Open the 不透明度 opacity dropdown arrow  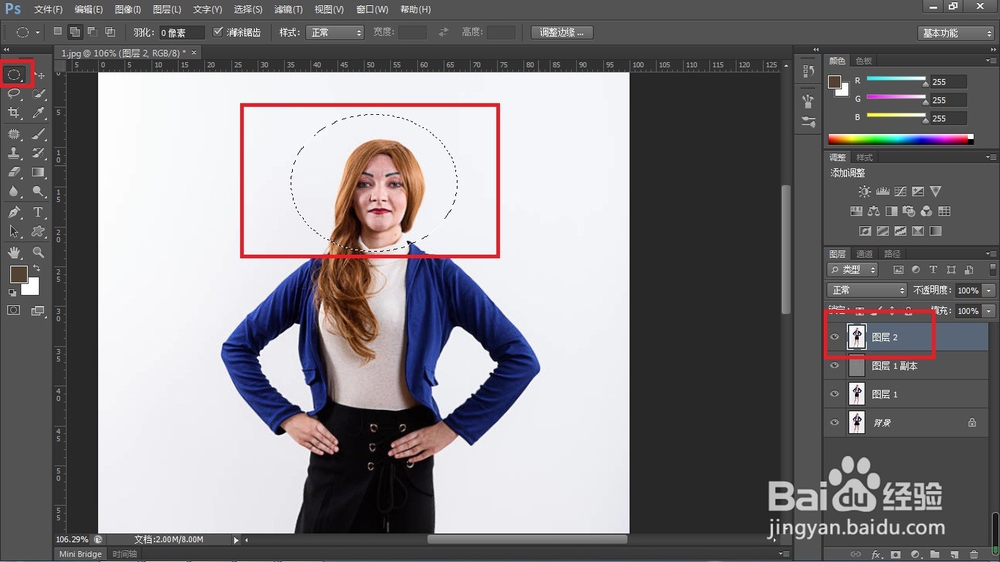coord(989,290)
